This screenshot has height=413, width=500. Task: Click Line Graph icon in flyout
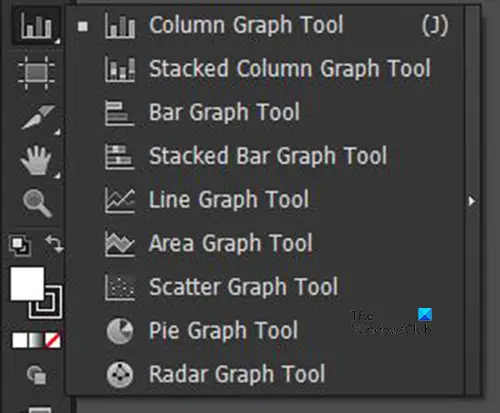[x=120, y=200]
